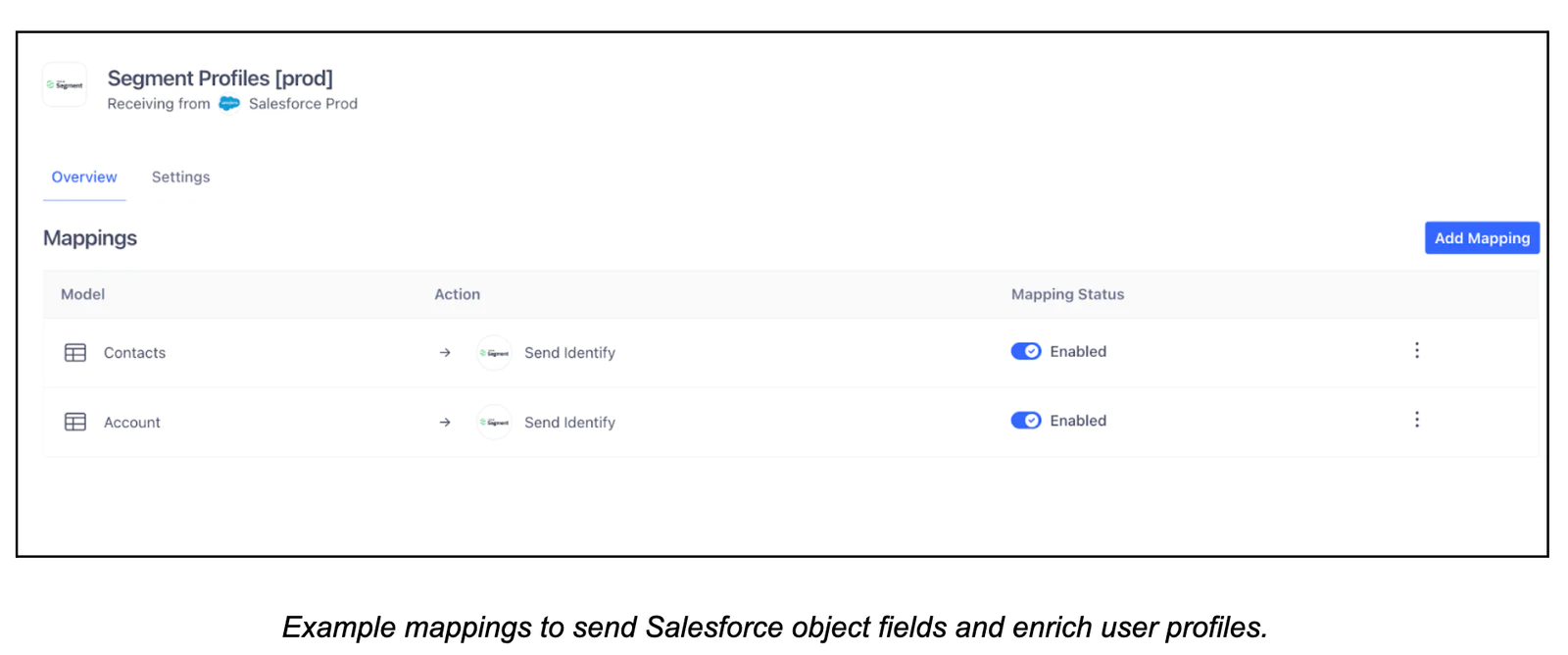This screenshot has height=655, width=1568.
Task: Open the three-dot menu for the Contacts mapping
Action: point(1417,350)
